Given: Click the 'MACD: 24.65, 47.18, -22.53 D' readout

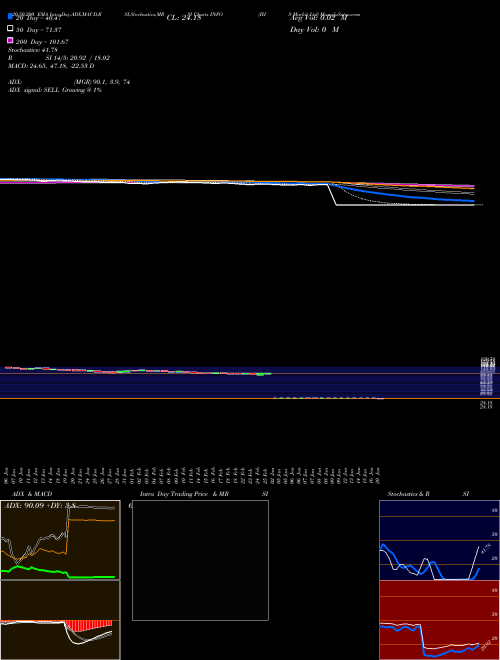Looking at the screenshot, I should click(51, 66).
